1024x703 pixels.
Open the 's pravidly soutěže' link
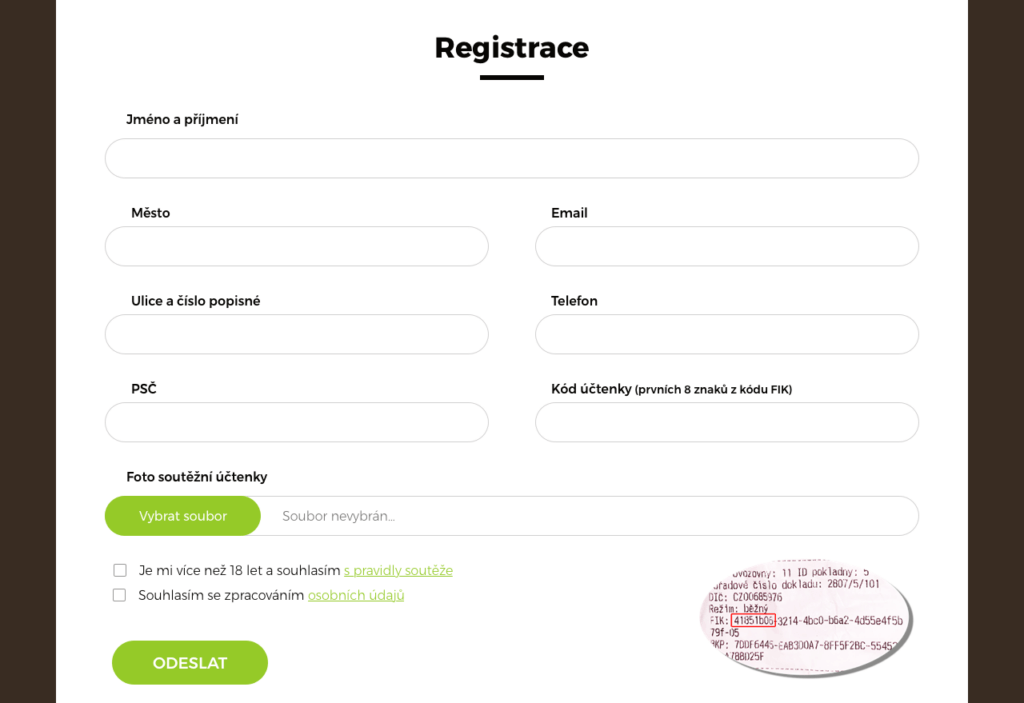point(398,570)
